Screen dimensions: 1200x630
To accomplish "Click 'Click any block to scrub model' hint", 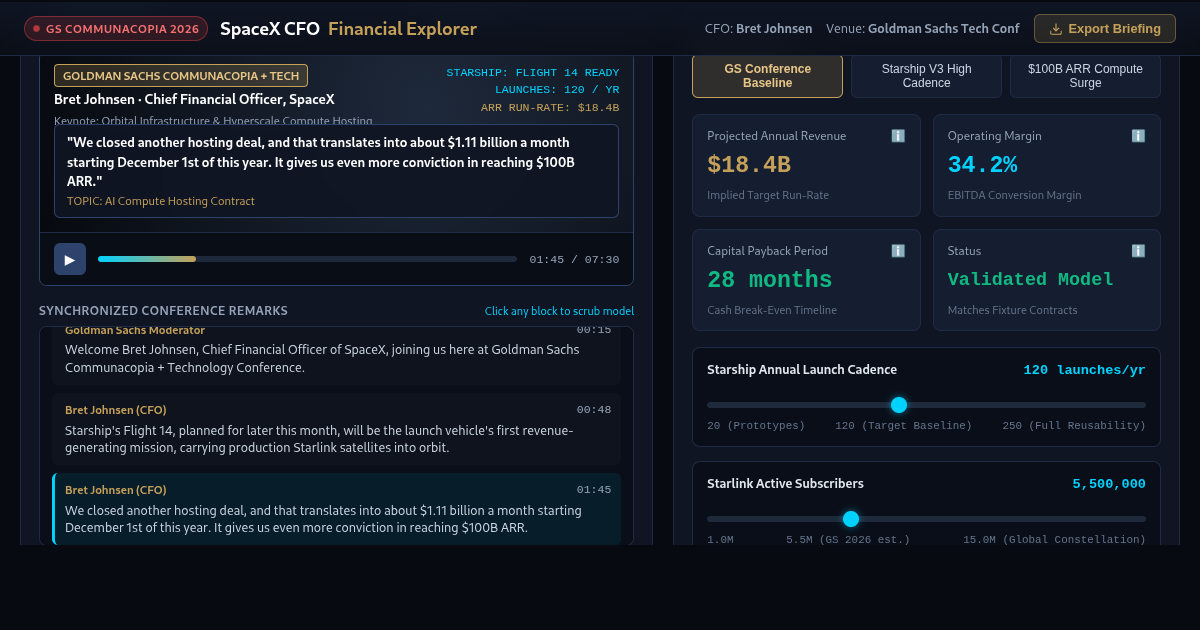I will point(559,311).
